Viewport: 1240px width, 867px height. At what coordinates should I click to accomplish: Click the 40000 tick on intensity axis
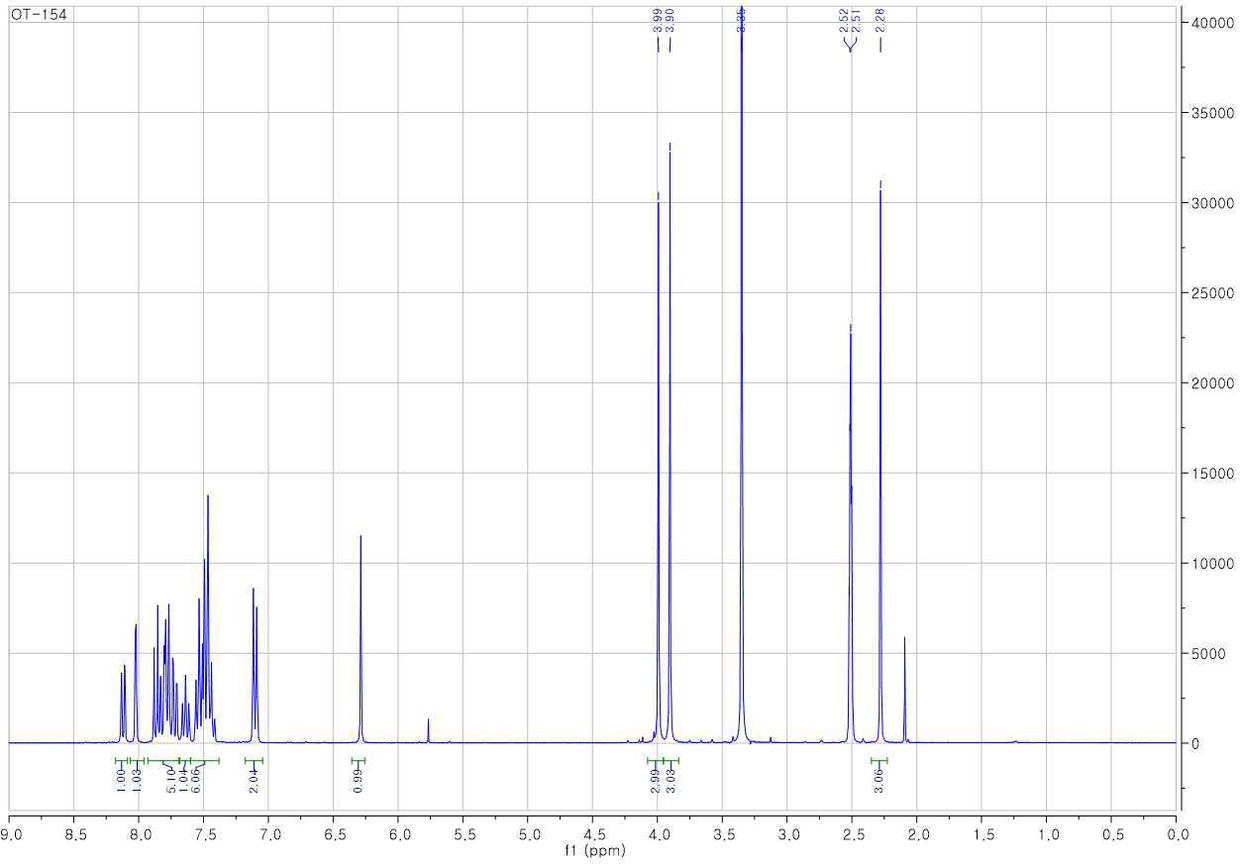click(1209, 22)
